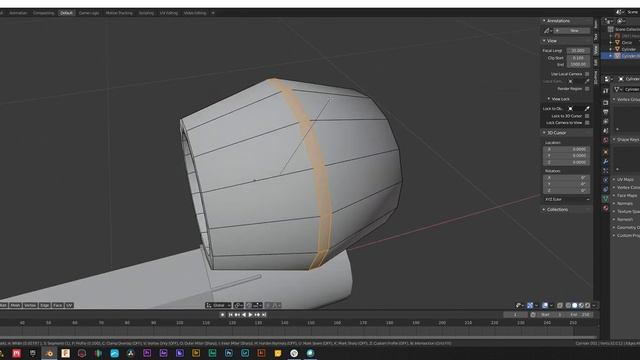Screen dimensions: 640x360
Task: Open the annotation pencil data dropdown
Action: point(547,31)
